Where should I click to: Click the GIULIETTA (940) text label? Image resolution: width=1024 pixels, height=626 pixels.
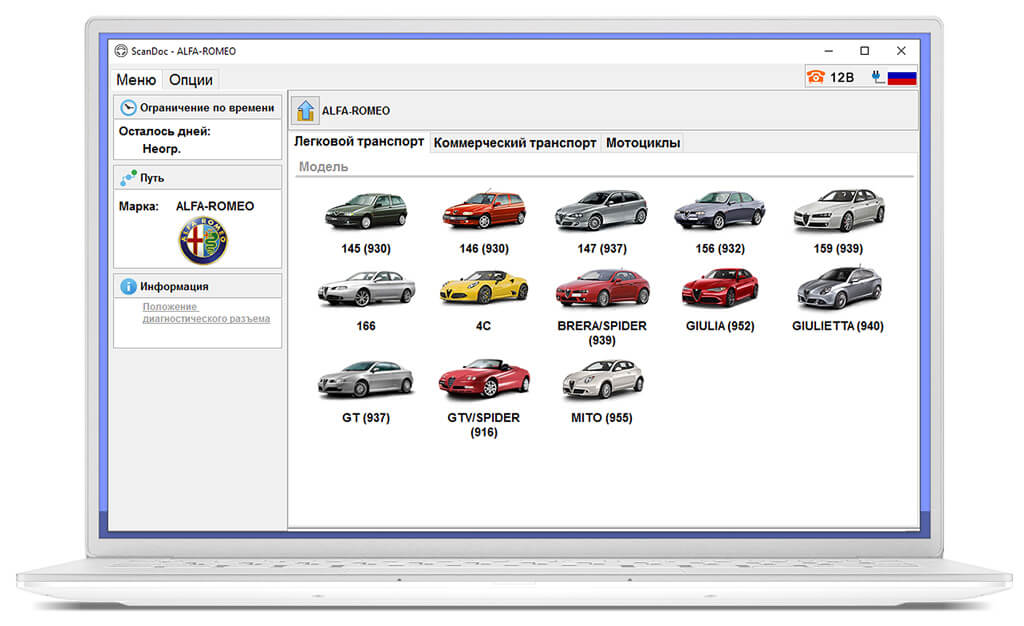pos(838,326)
